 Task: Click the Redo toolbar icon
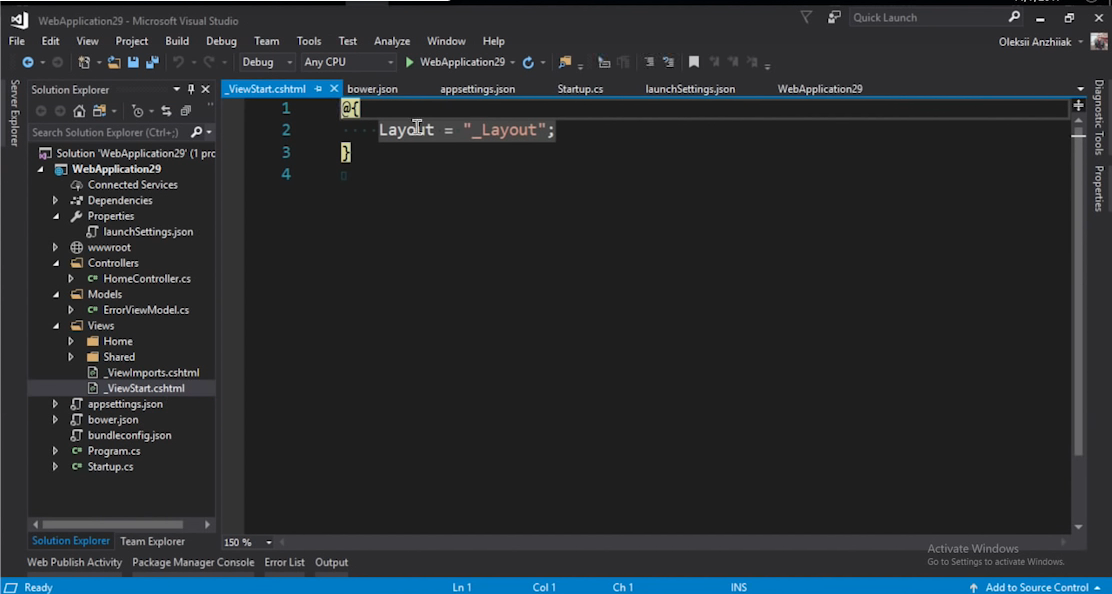(208, 62)
